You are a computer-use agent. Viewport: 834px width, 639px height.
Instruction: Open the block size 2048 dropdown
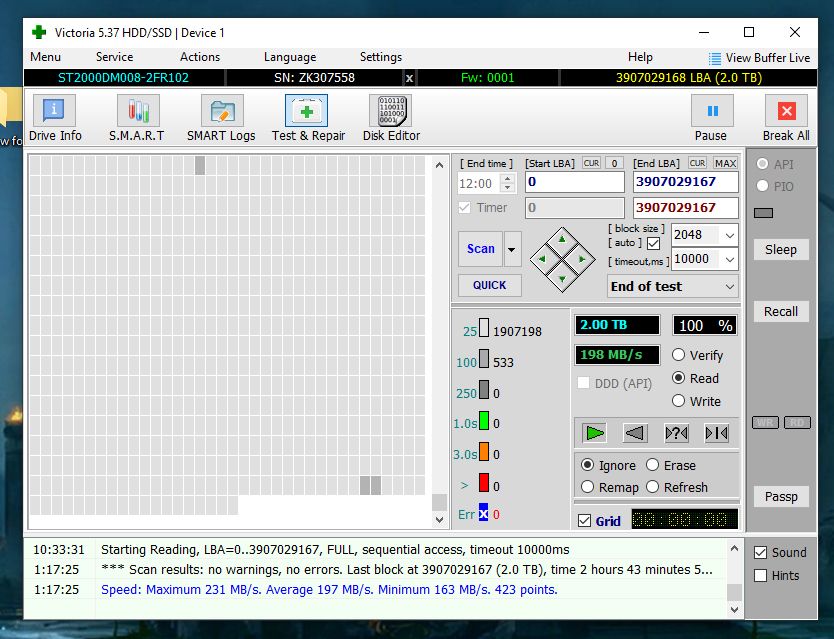click(x=730, y=235)
